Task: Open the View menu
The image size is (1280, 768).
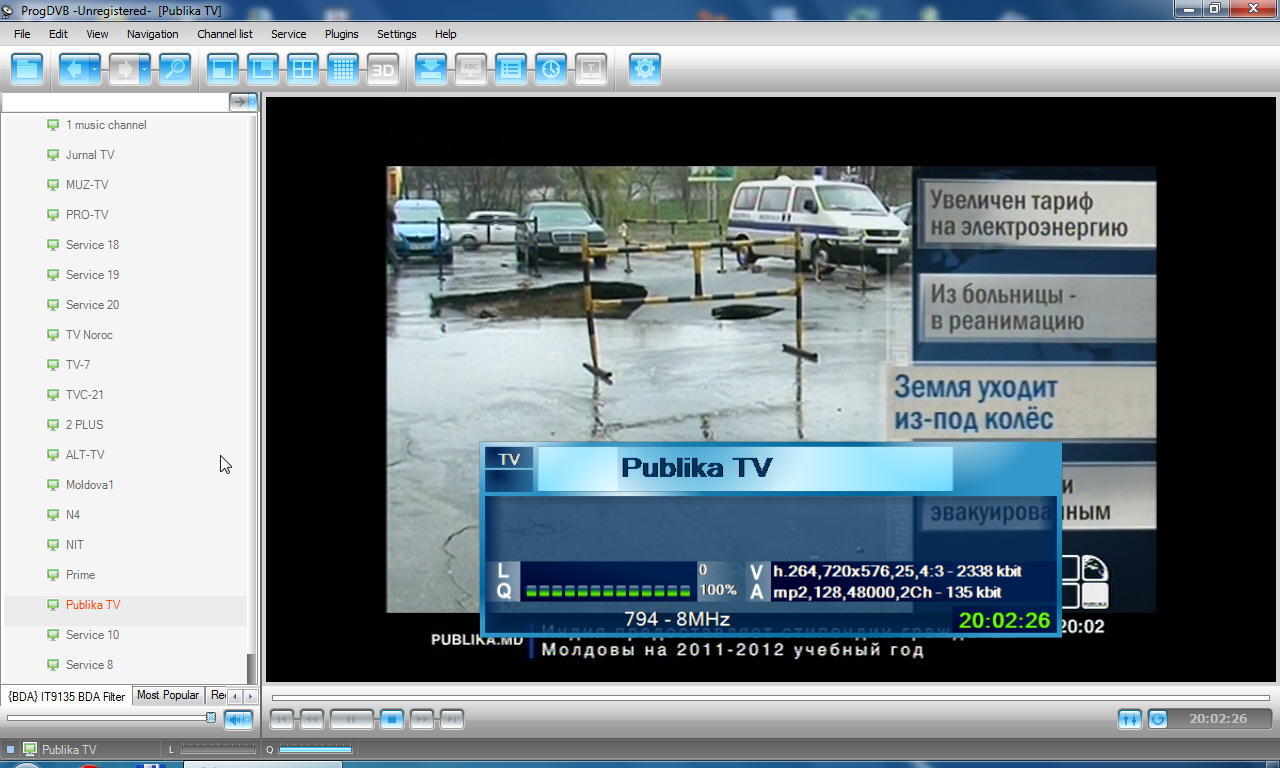Action: point(97,34)
